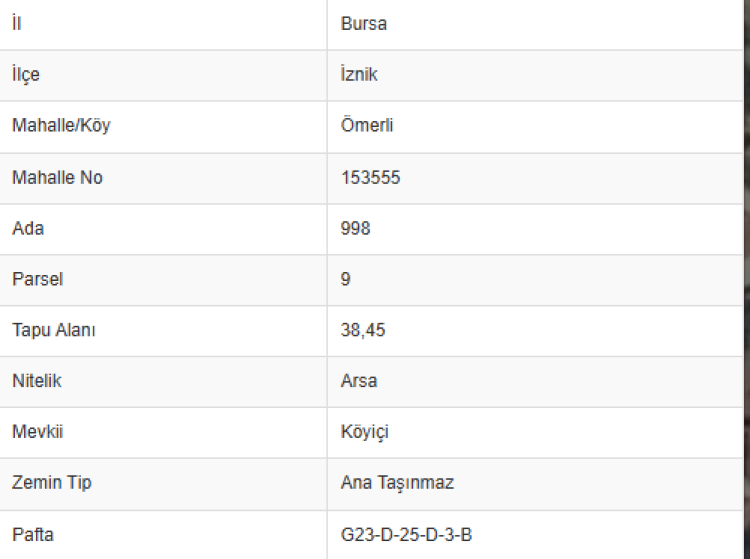This screenshot has width=750, height=559.
Task: Select the Nitelik label cell
Action: pos(37,382)
